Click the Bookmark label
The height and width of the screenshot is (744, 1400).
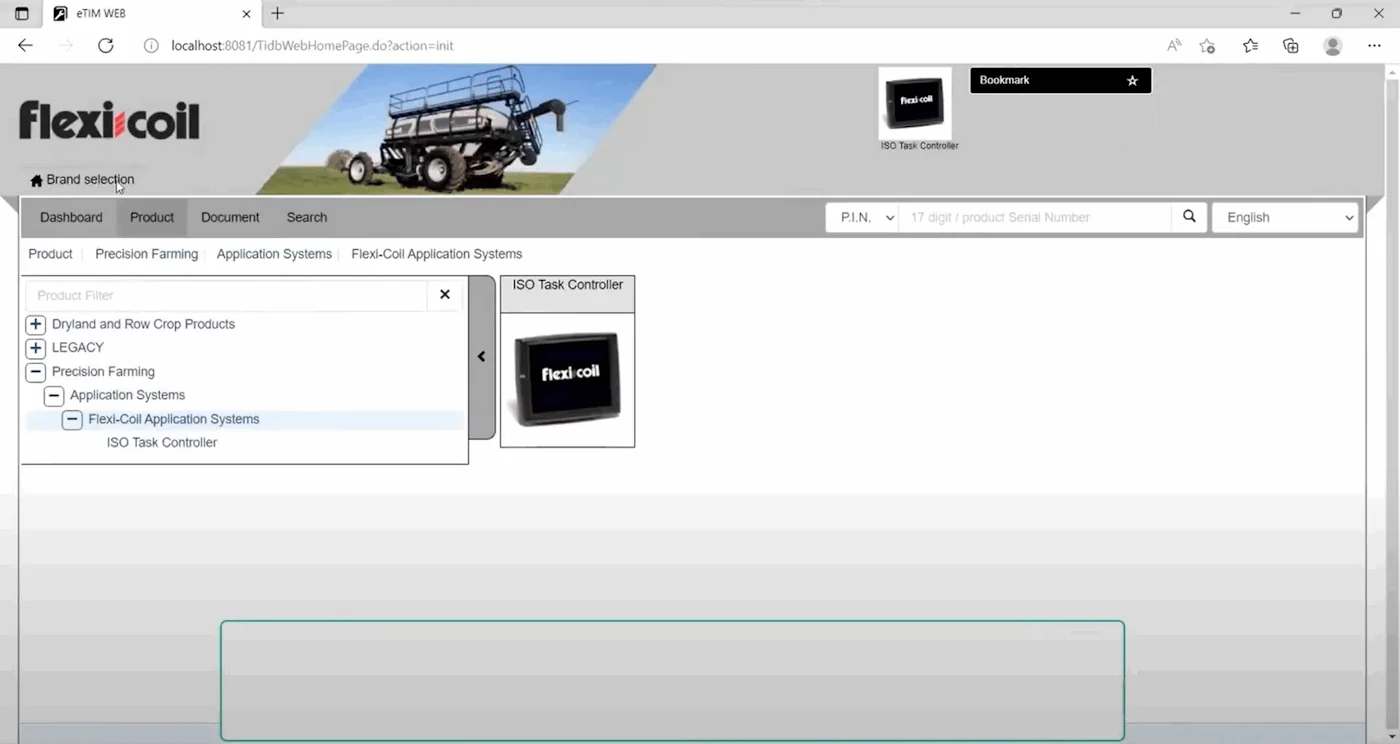pos(1004,80)
